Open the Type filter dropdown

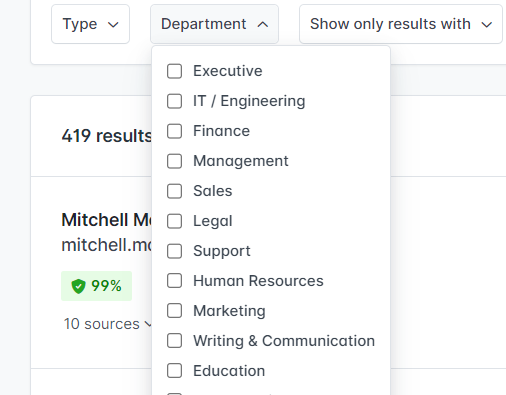pyautogui.click(x=90, y=24)
